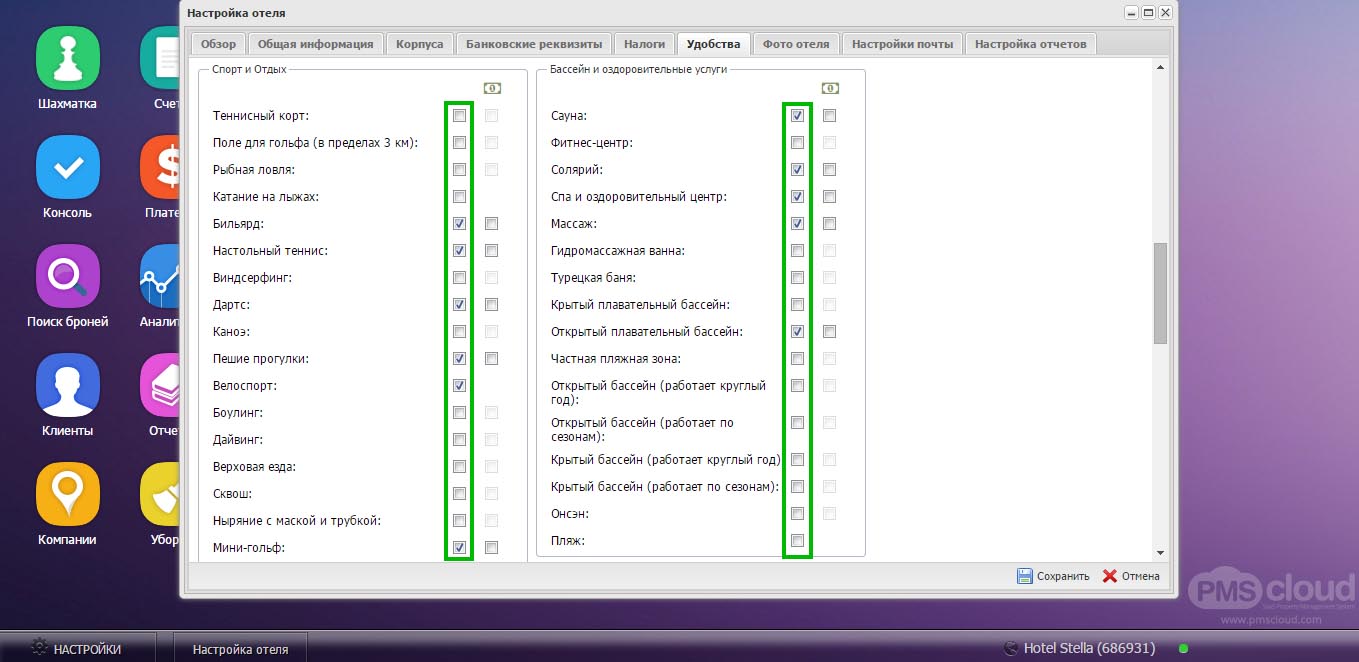Uncheck Открытый плавательный бассейн availability checkbox
Viewport: 1359px width, 662px height.
[x=797, y=332]
